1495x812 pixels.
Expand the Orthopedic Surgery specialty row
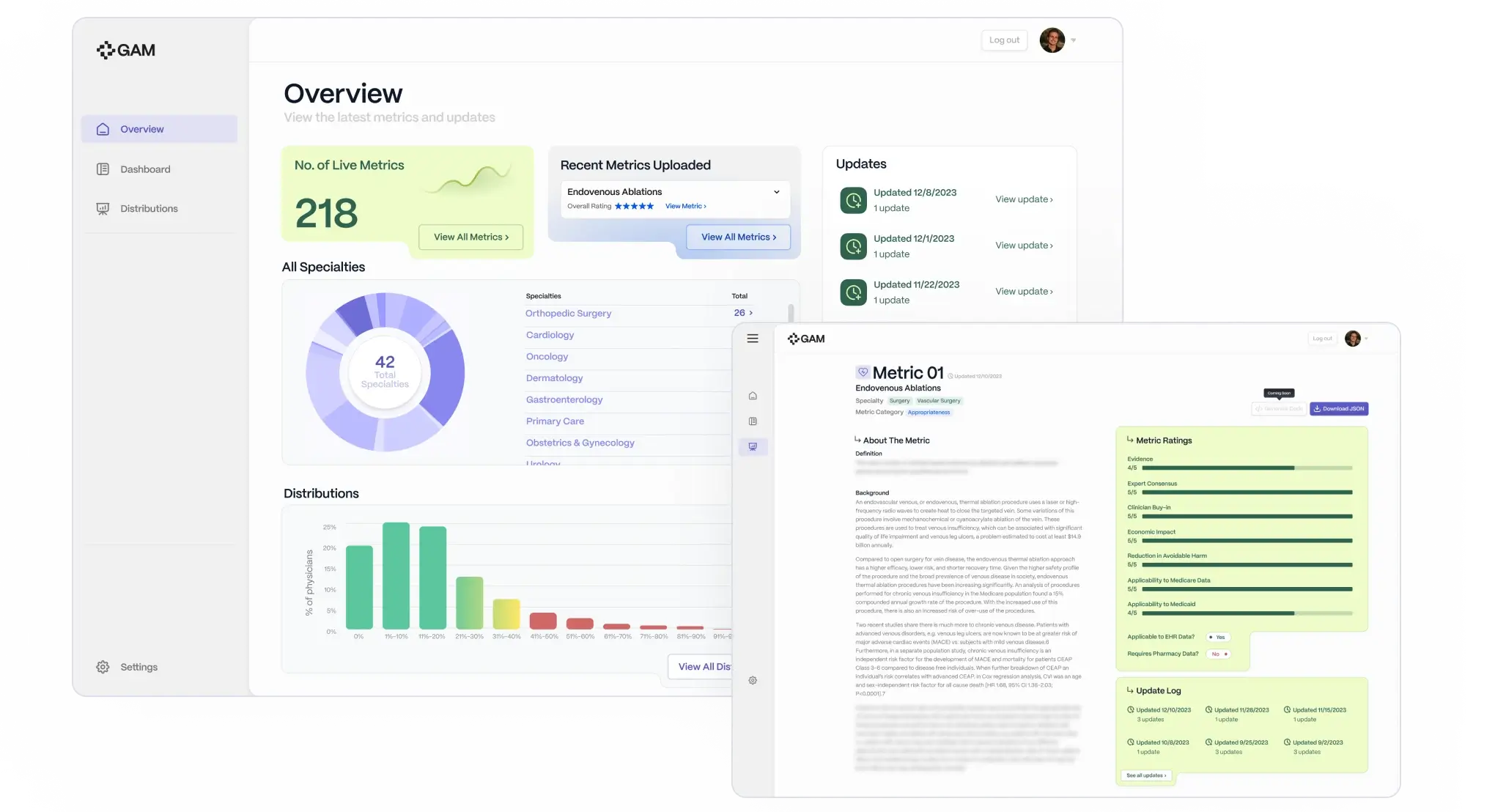coord(750,313)
